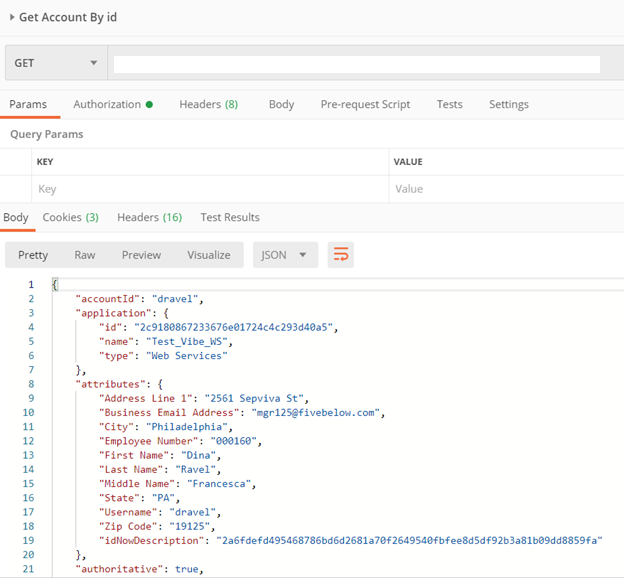The width and height of the screenshot is (636, 578).
Task: Open the GET method dropdown
Action: coord(55,63)
